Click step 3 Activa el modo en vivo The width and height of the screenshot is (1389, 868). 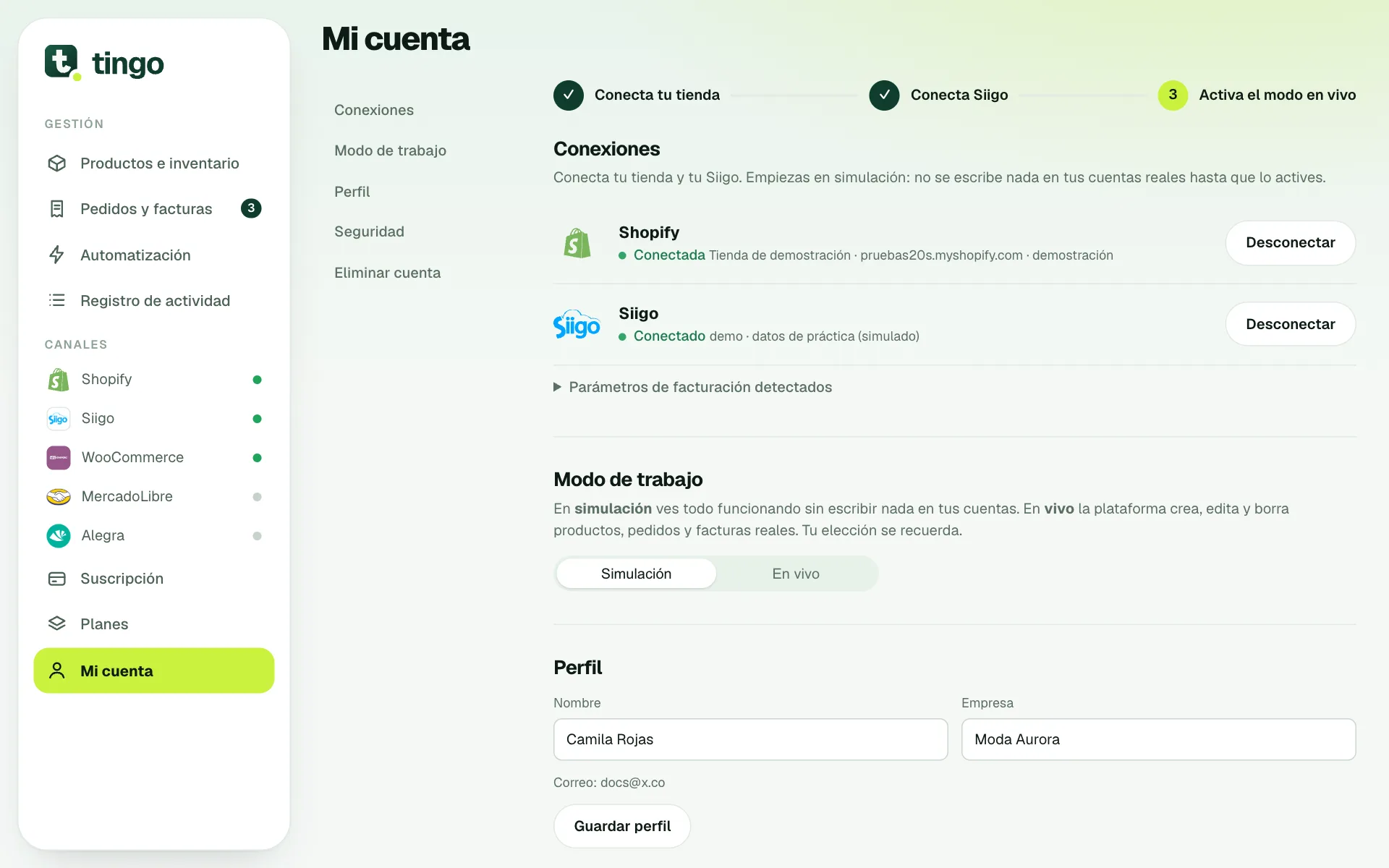(1257, 95)
